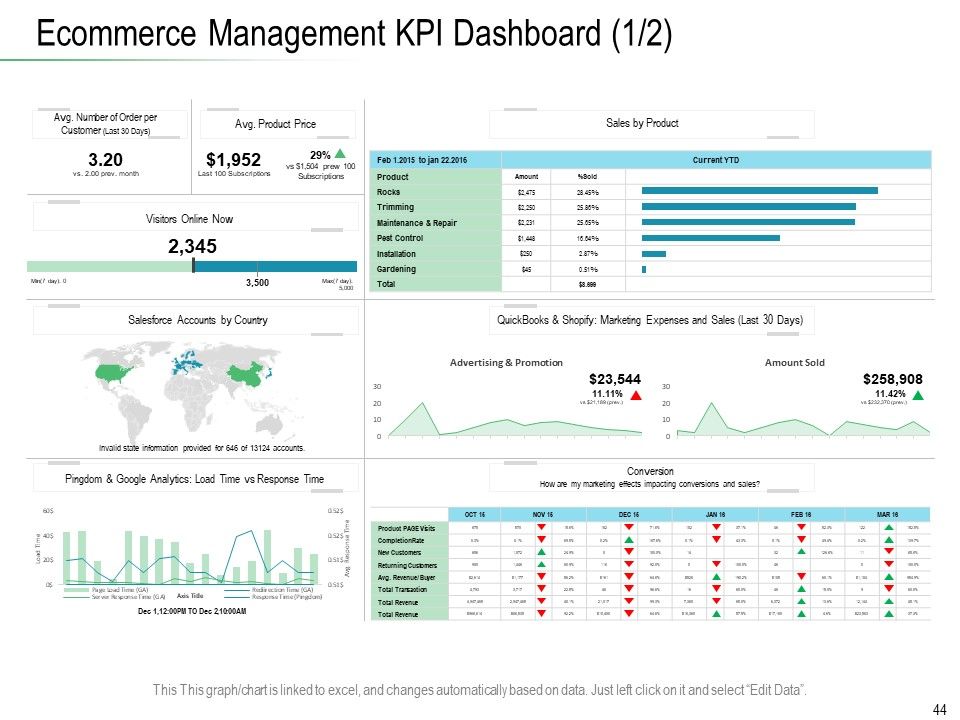Click the Trimming product row label
Screen dimensions: 960x720
coord(396,208)
